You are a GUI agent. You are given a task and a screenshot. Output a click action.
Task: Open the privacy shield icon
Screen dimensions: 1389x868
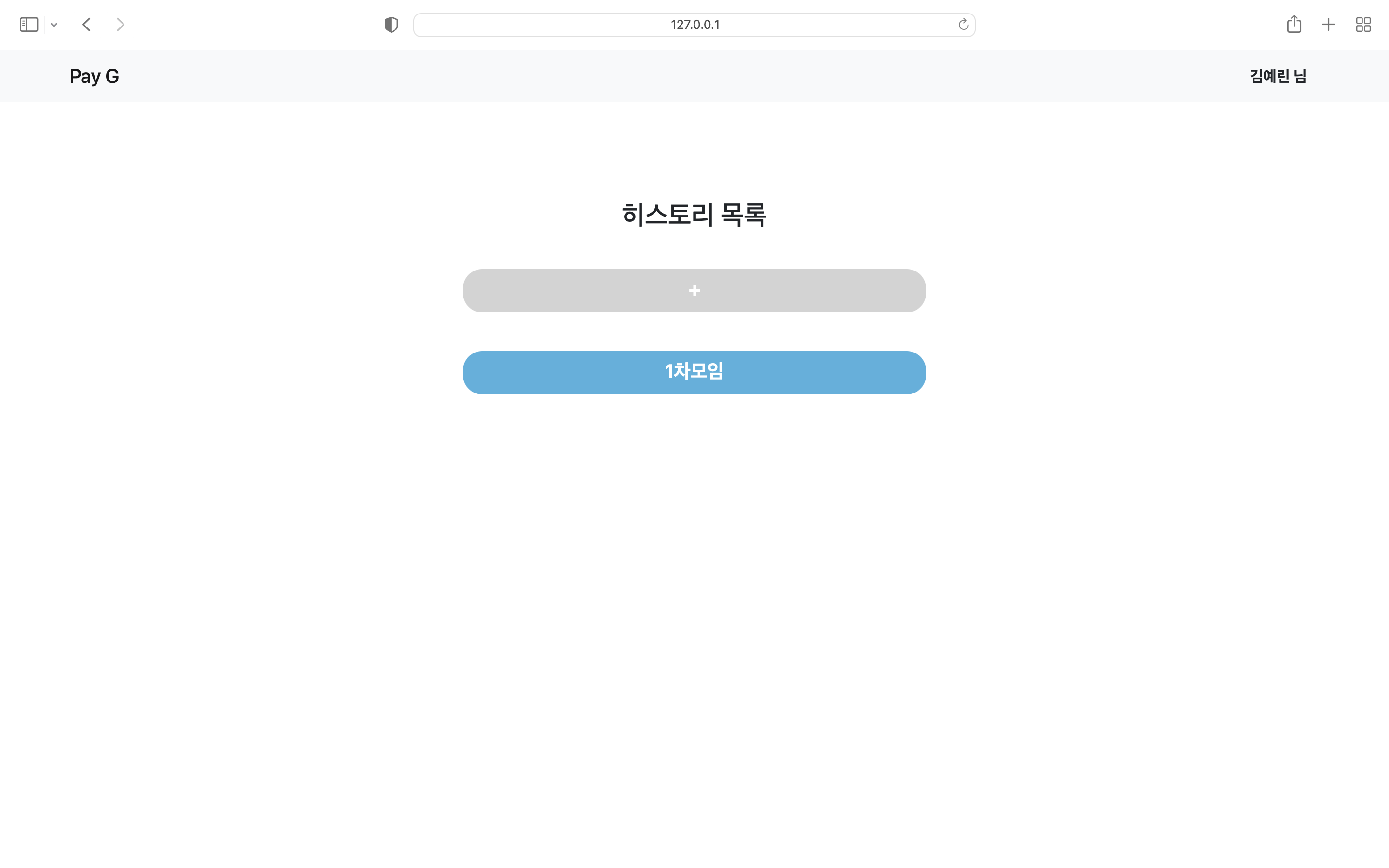[392, 25]
